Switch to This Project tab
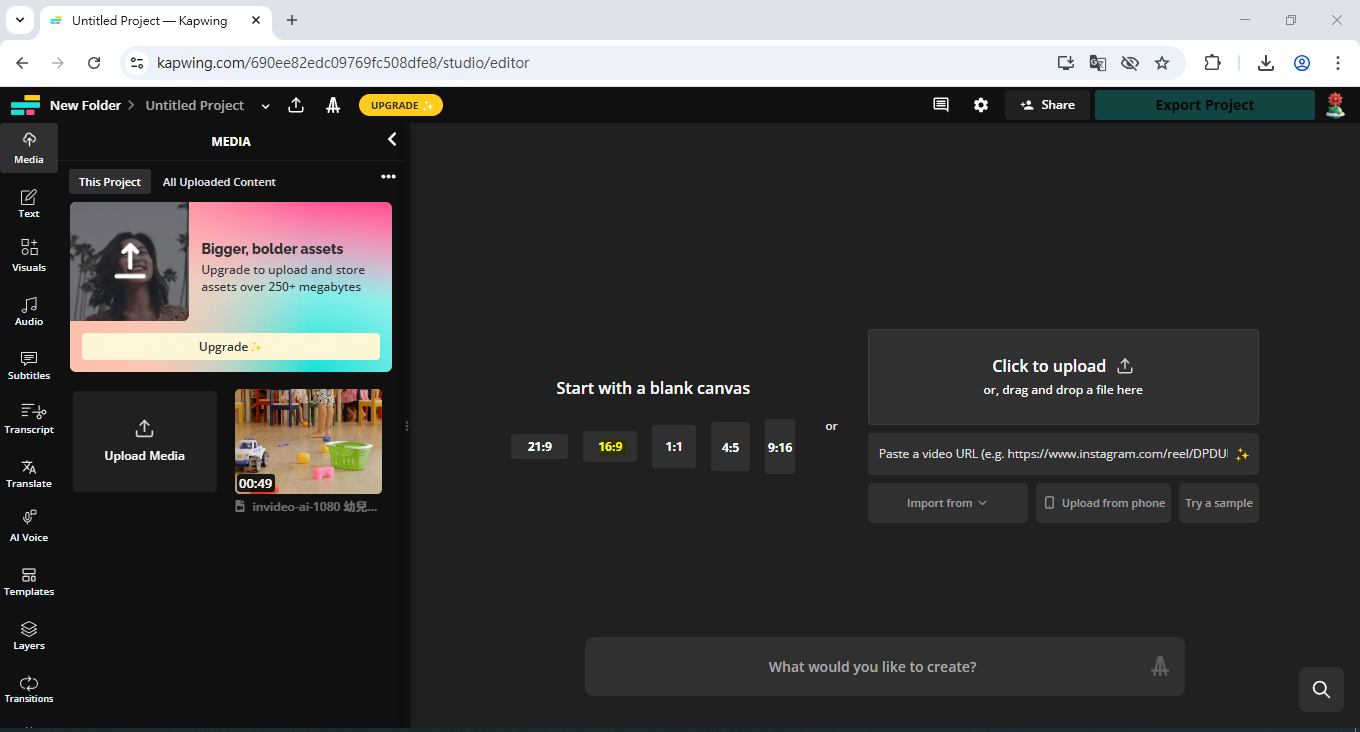Image resolution: width=1360 pixels, height=732 pixels. click(110, 182)
